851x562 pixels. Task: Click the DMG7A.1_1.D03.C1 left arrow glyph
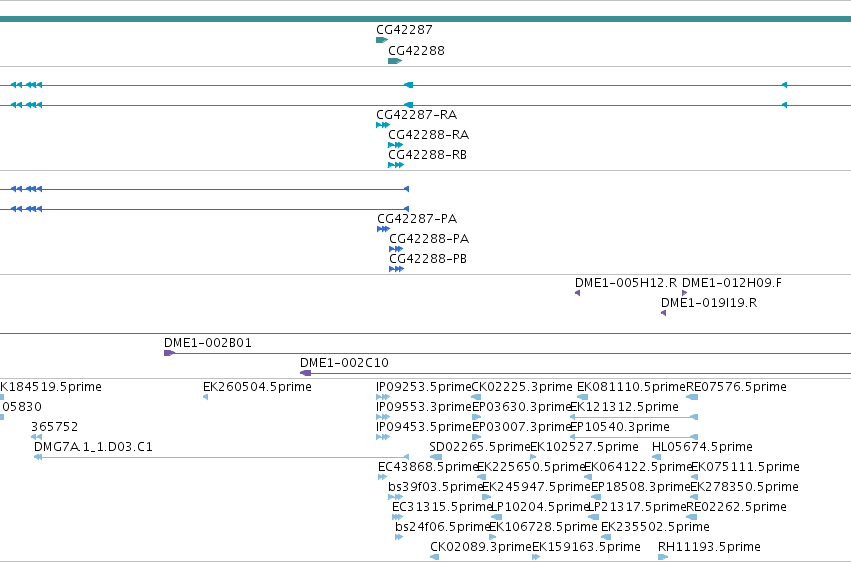(38, 457)
